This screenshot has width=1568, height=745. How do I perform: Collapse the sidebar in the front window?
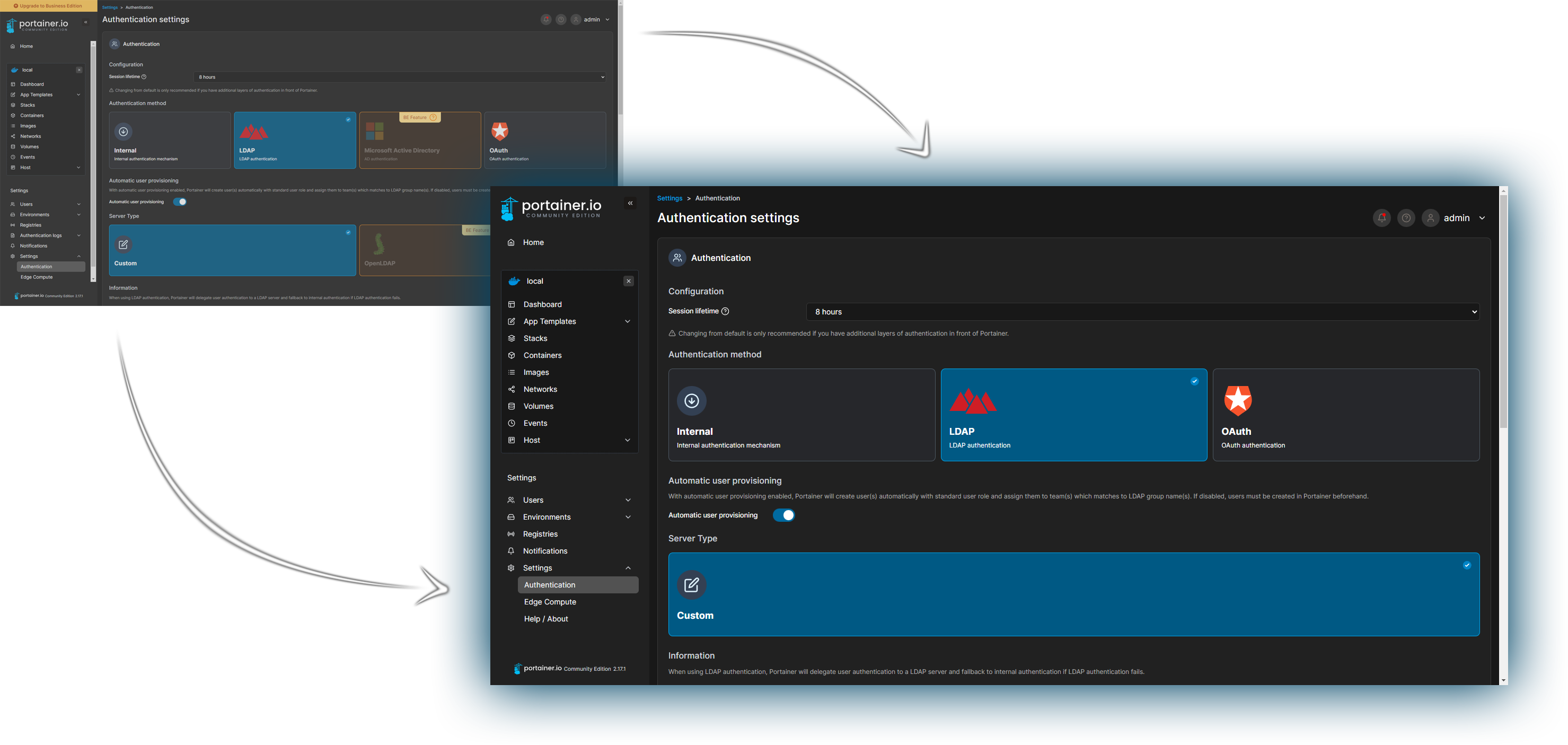click(630, 203)
